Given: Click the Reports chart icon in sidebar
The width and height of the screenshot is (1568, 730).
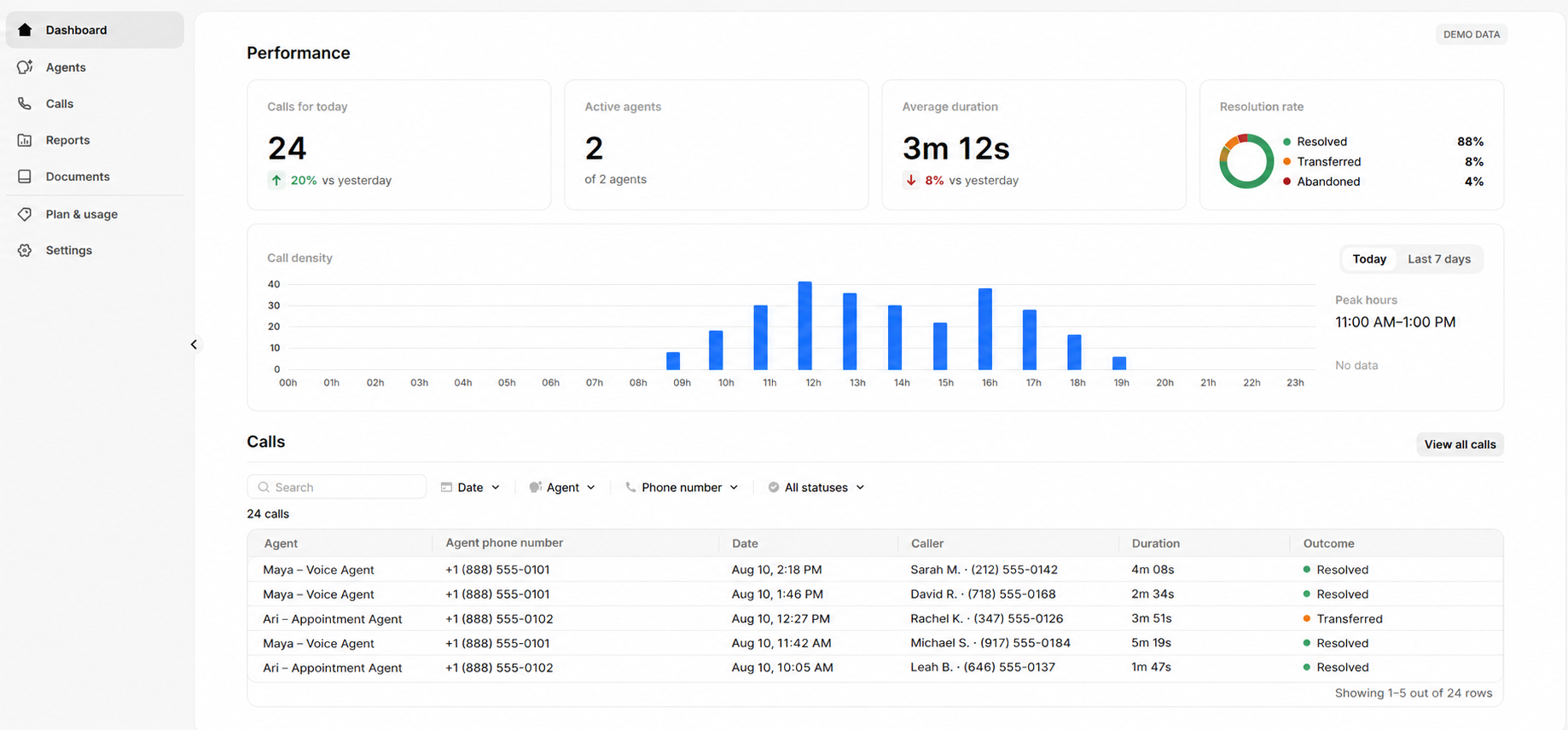Looking at the screenshot, I should pos(25,141).
